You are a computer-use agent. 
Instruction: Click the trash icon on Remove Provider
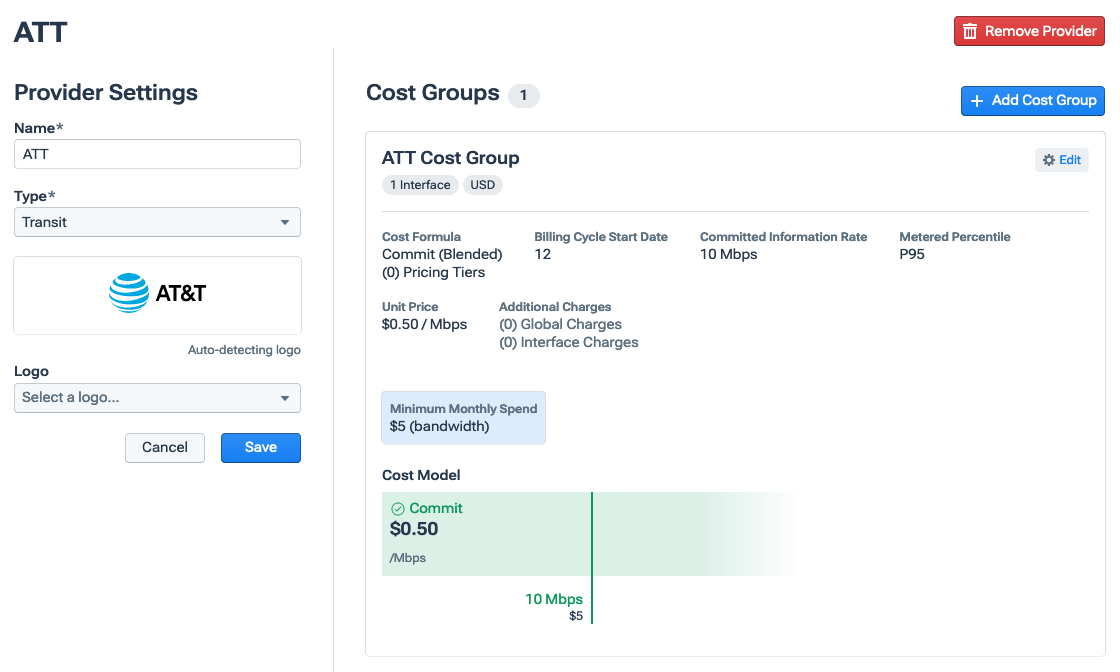click(969, 31)
